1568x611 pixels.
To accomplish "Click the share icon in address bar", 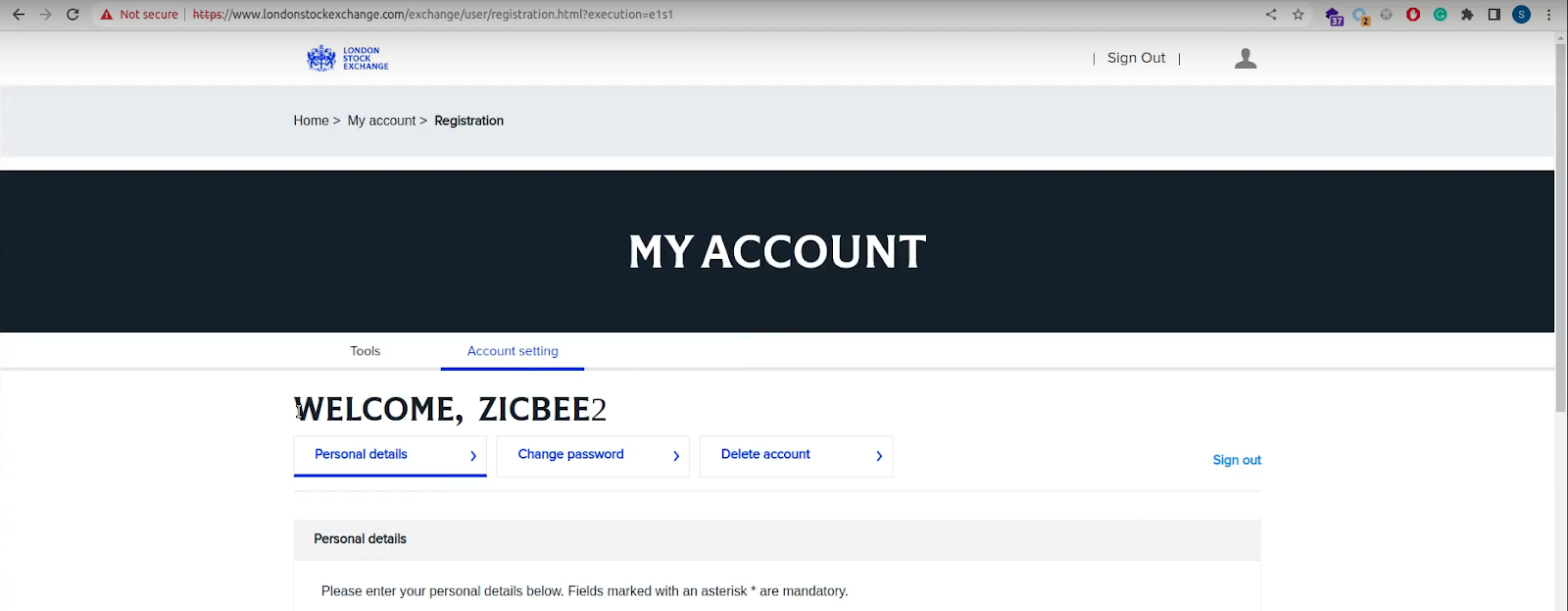I will click(x=1271, y=15).
